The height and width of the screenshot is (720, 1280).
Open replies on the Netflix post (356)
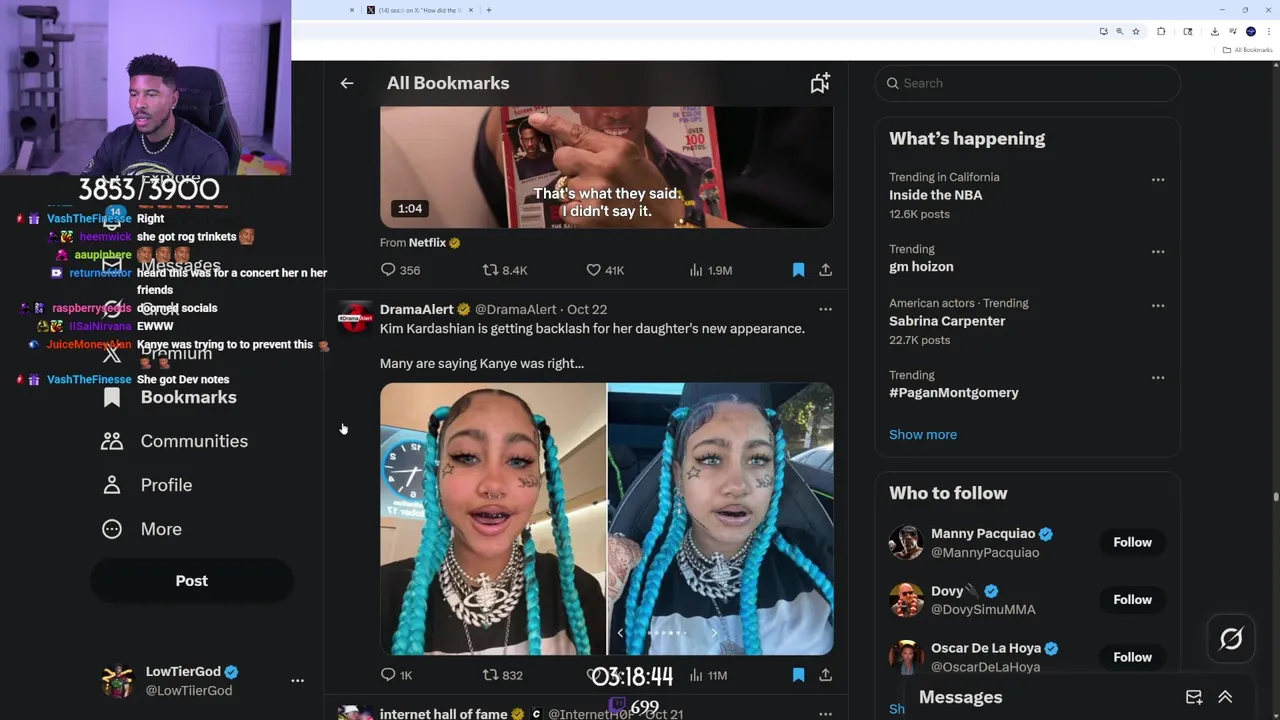(400, 270)
